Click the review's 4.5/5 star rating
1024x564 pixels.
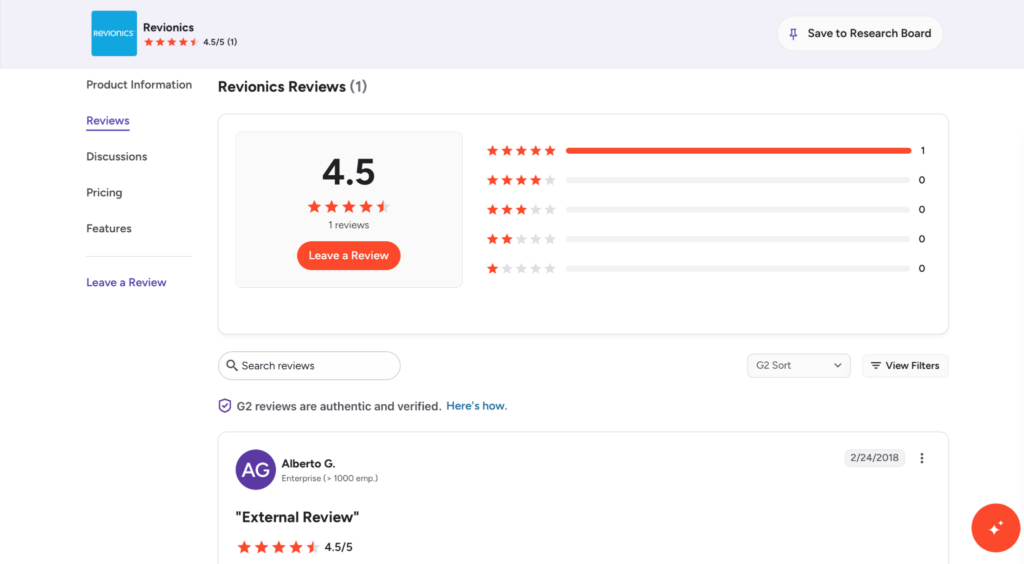tap(295, 547)
